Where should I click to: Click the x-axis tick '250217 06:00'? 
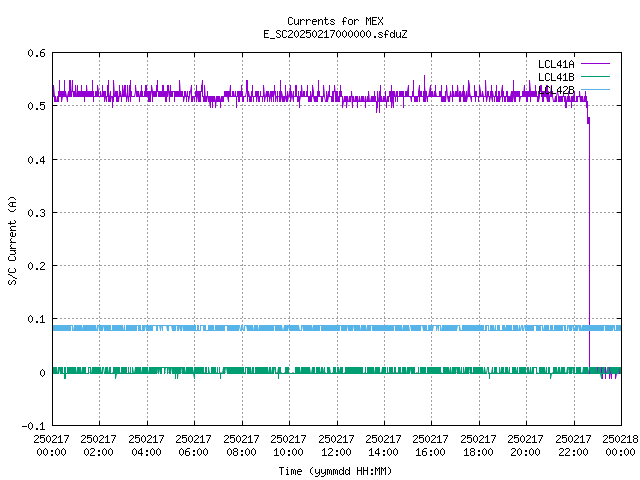[193, 446]
